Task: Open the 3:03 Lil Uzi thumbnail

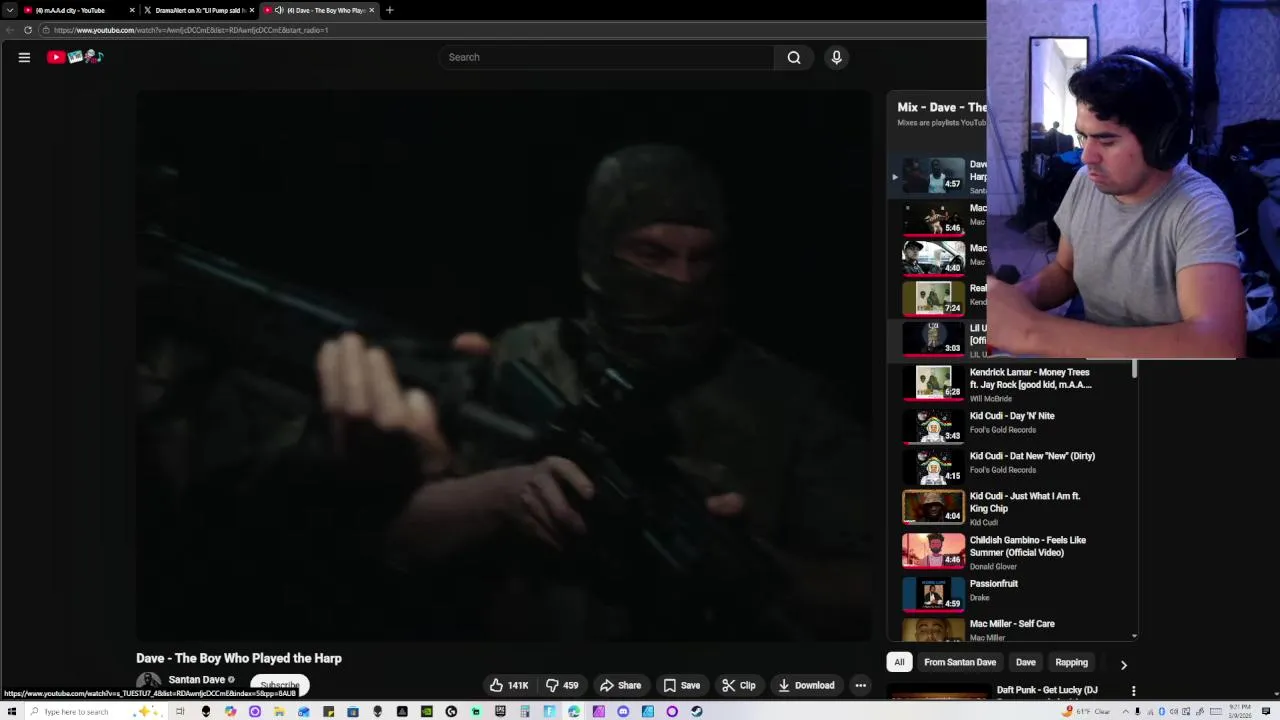Action: [933, 338]
